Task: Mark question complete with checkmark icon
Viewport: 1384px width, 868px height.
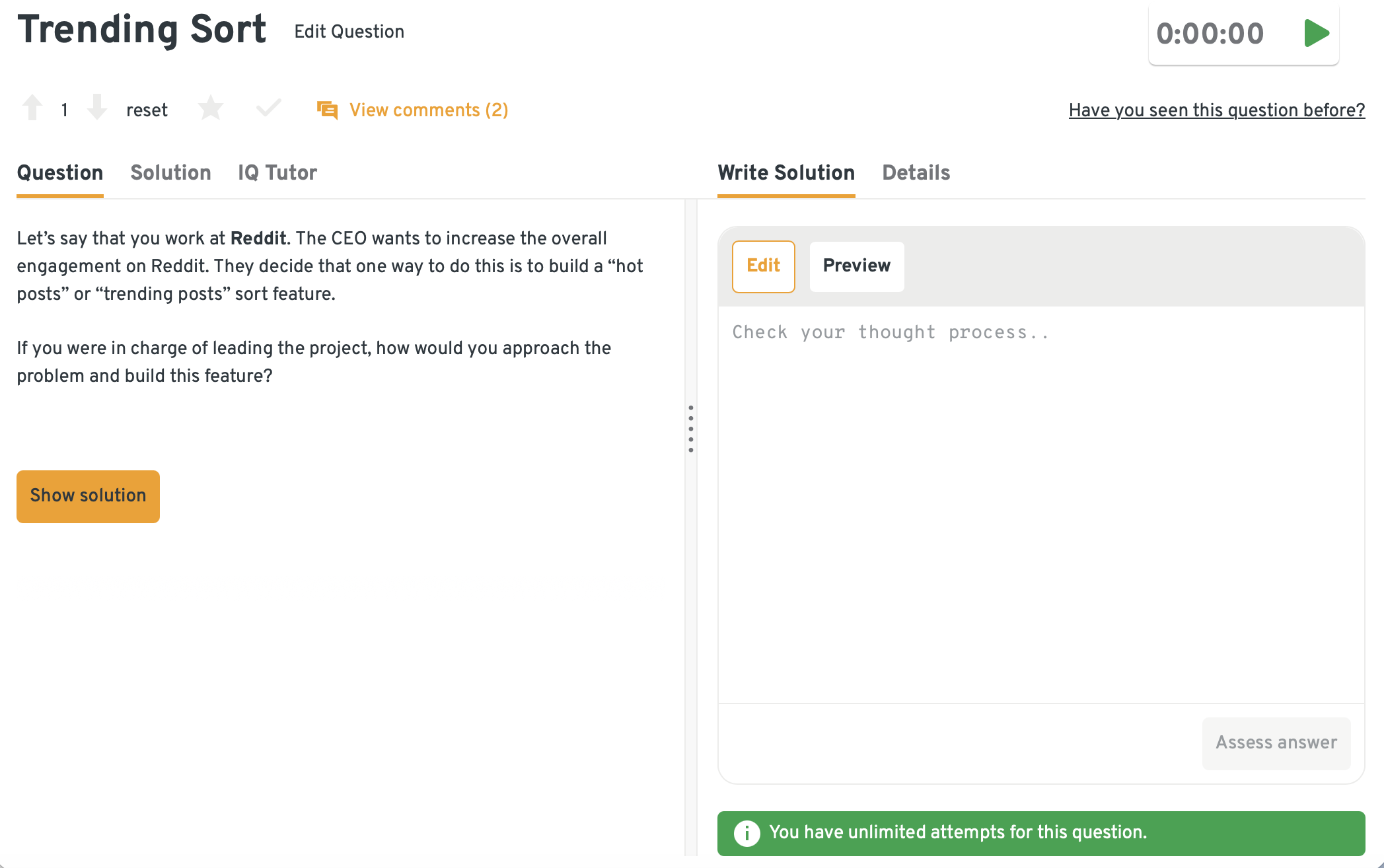Action: (268, 108)
